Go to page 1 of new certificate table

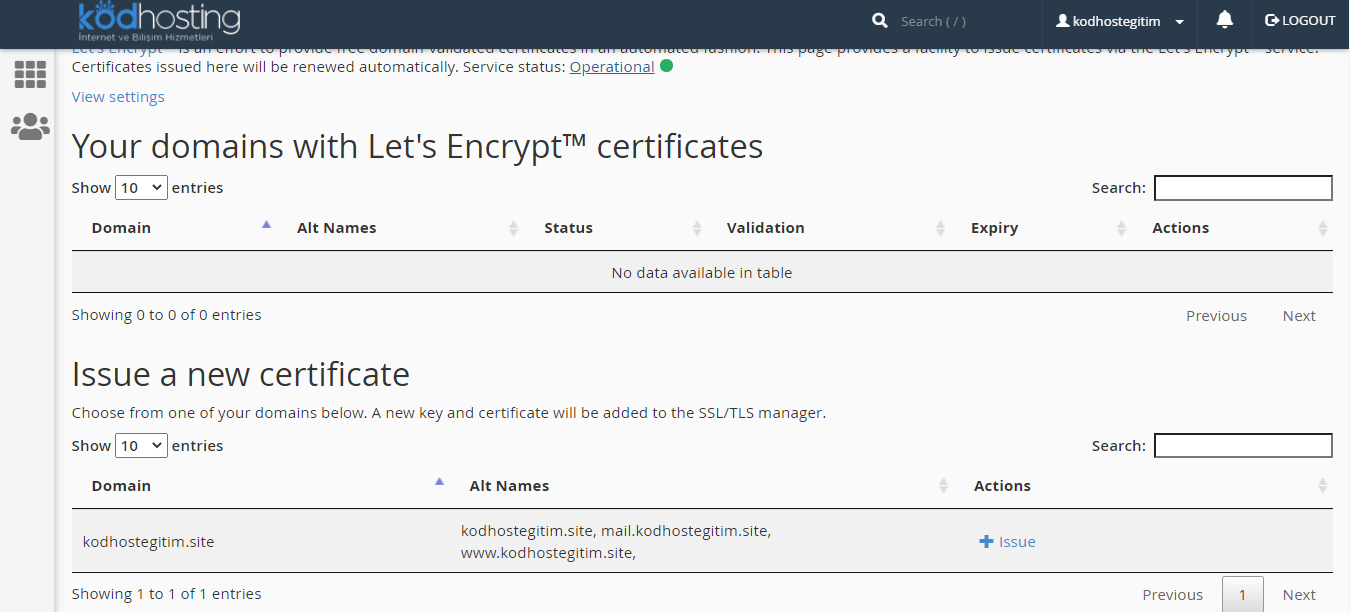point(1243,595)
